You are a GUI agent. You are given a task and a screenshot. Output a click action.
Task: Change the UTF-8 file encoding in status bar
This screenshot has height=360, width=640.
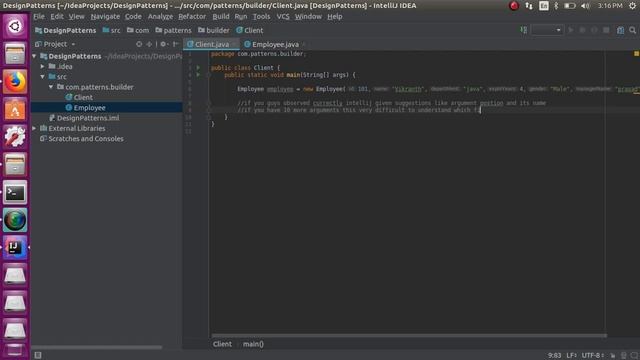[x=593, y=356]
